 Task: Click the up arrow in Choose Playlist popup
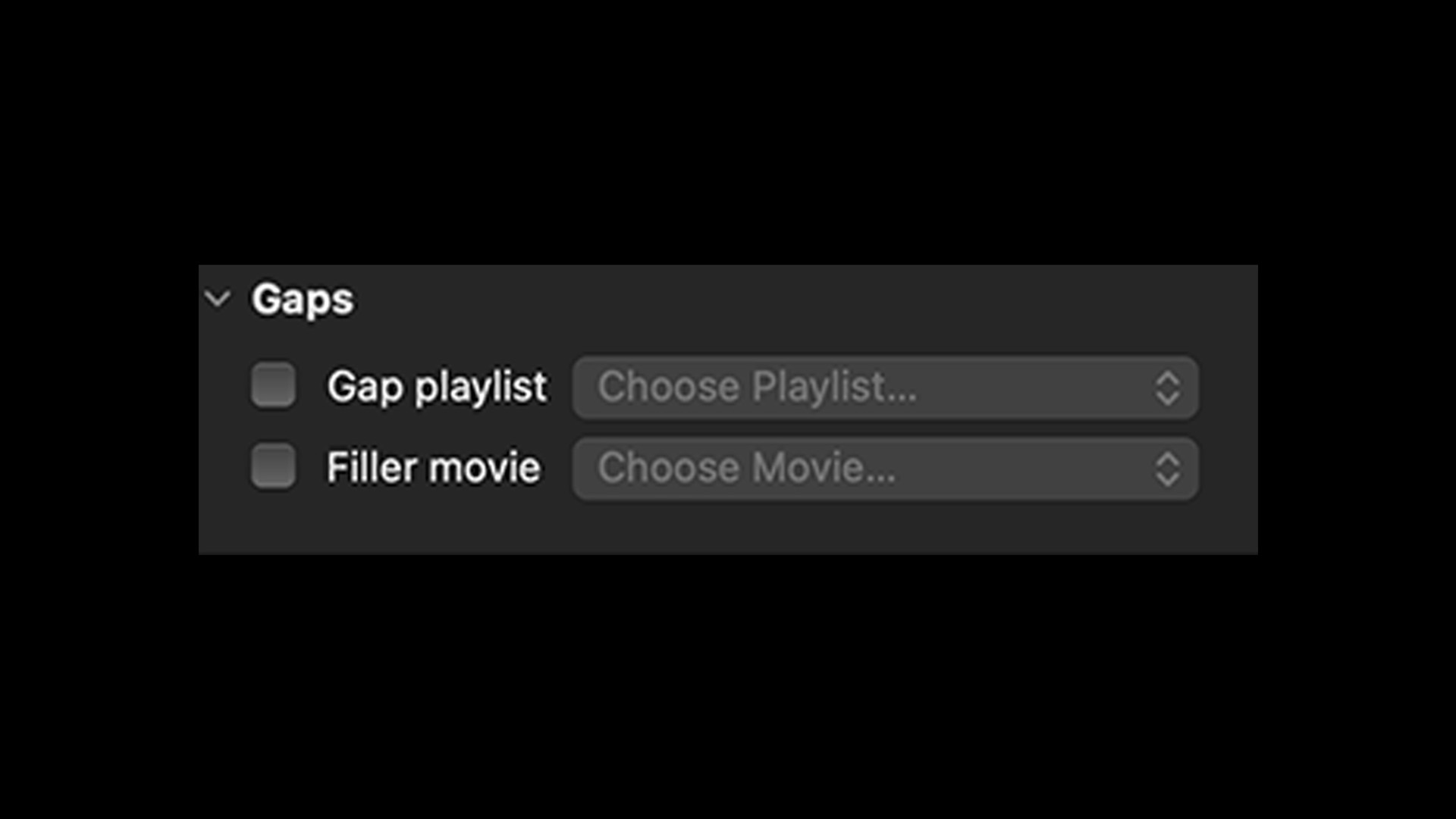click(x=1167, y=378)
